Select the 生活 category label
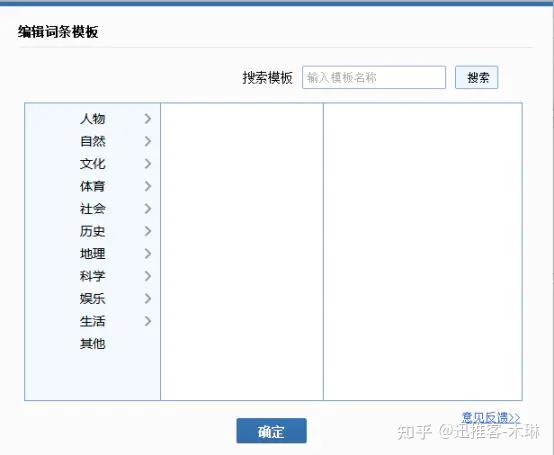Image resolution: width=554 pixels, height=455 pixels. (93, 321)
